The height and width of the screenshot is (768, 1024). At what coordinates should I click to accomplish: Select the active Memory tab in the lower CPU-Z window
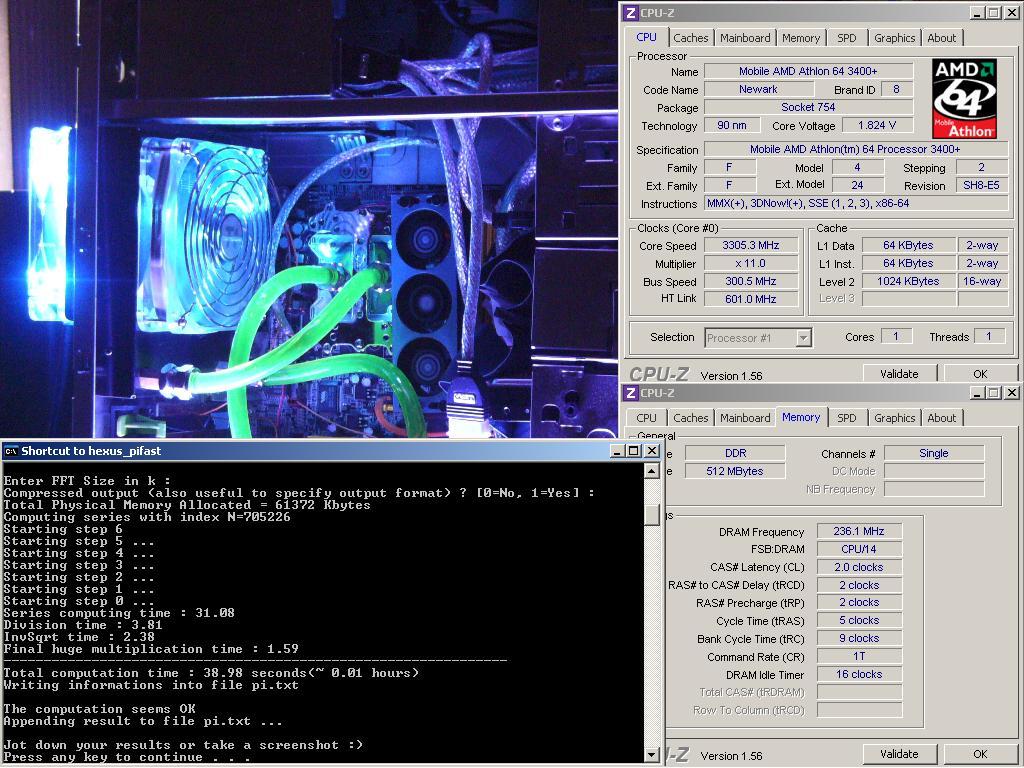(801, 417)
